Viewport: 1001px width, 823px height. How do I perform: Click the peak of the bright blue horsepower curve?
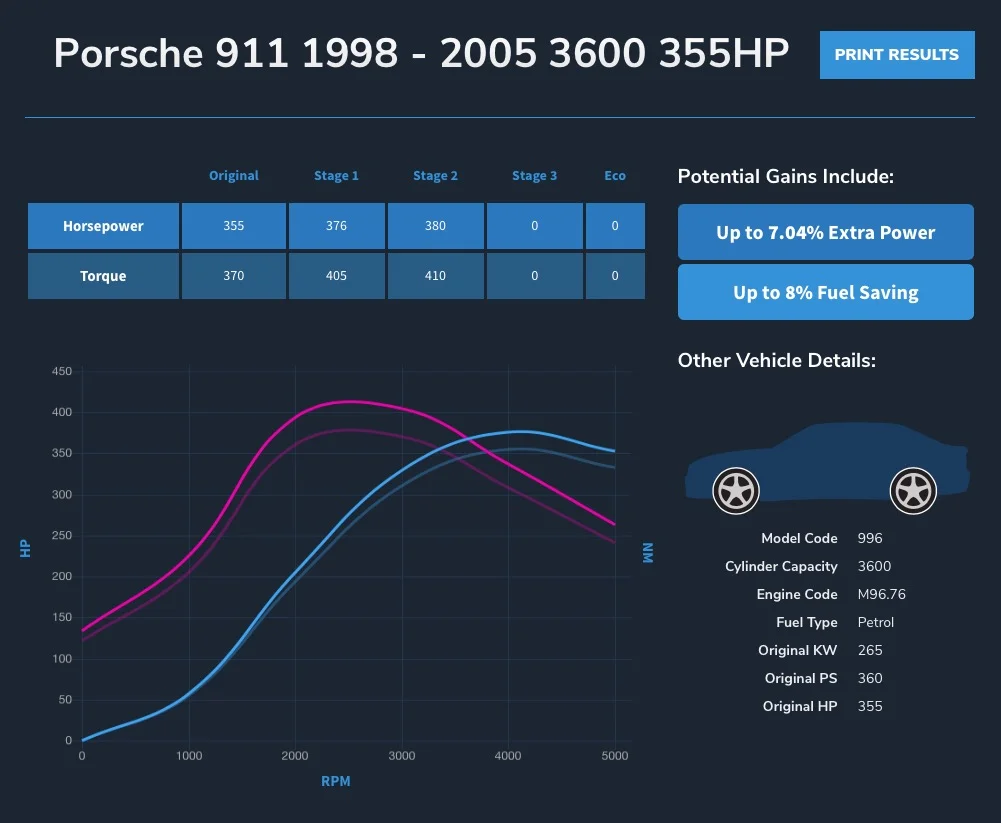pos(522,432)
